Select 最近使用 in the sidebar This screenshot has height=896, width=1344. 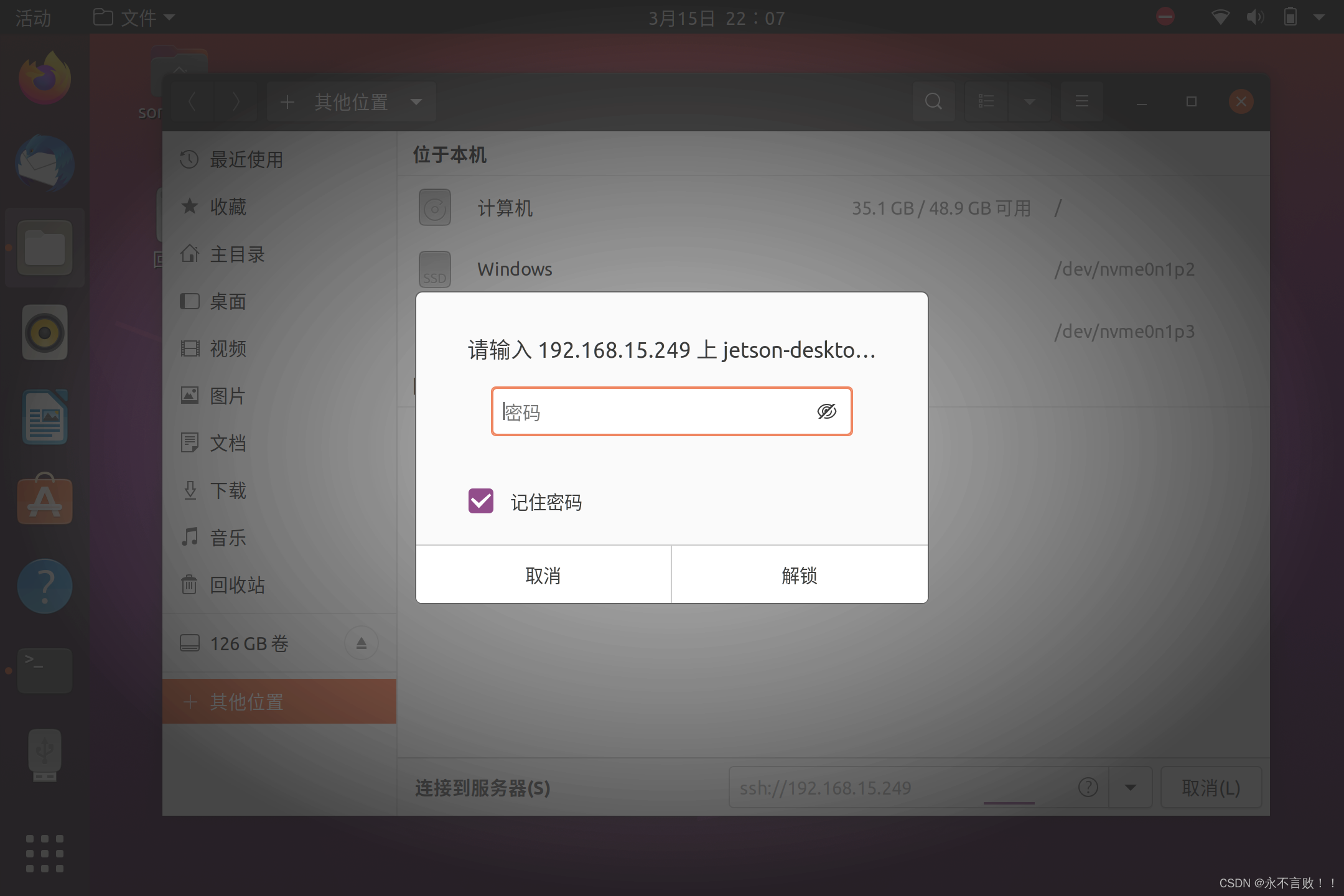point(279,159)
